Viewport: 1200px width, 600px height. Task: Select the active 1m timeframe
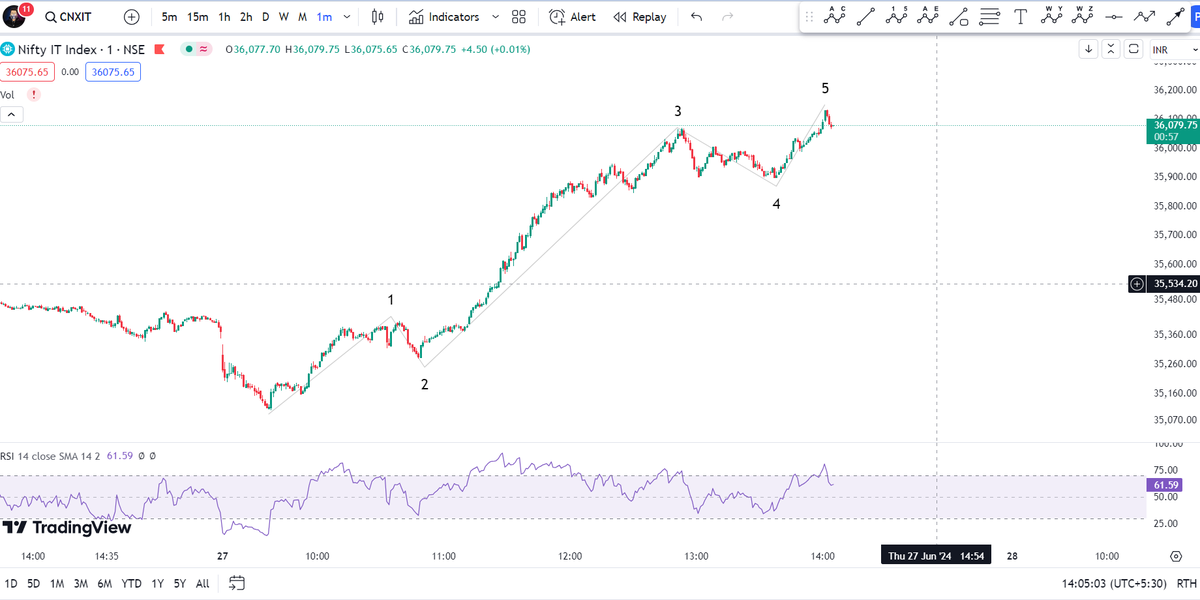[x=324, y=17]
